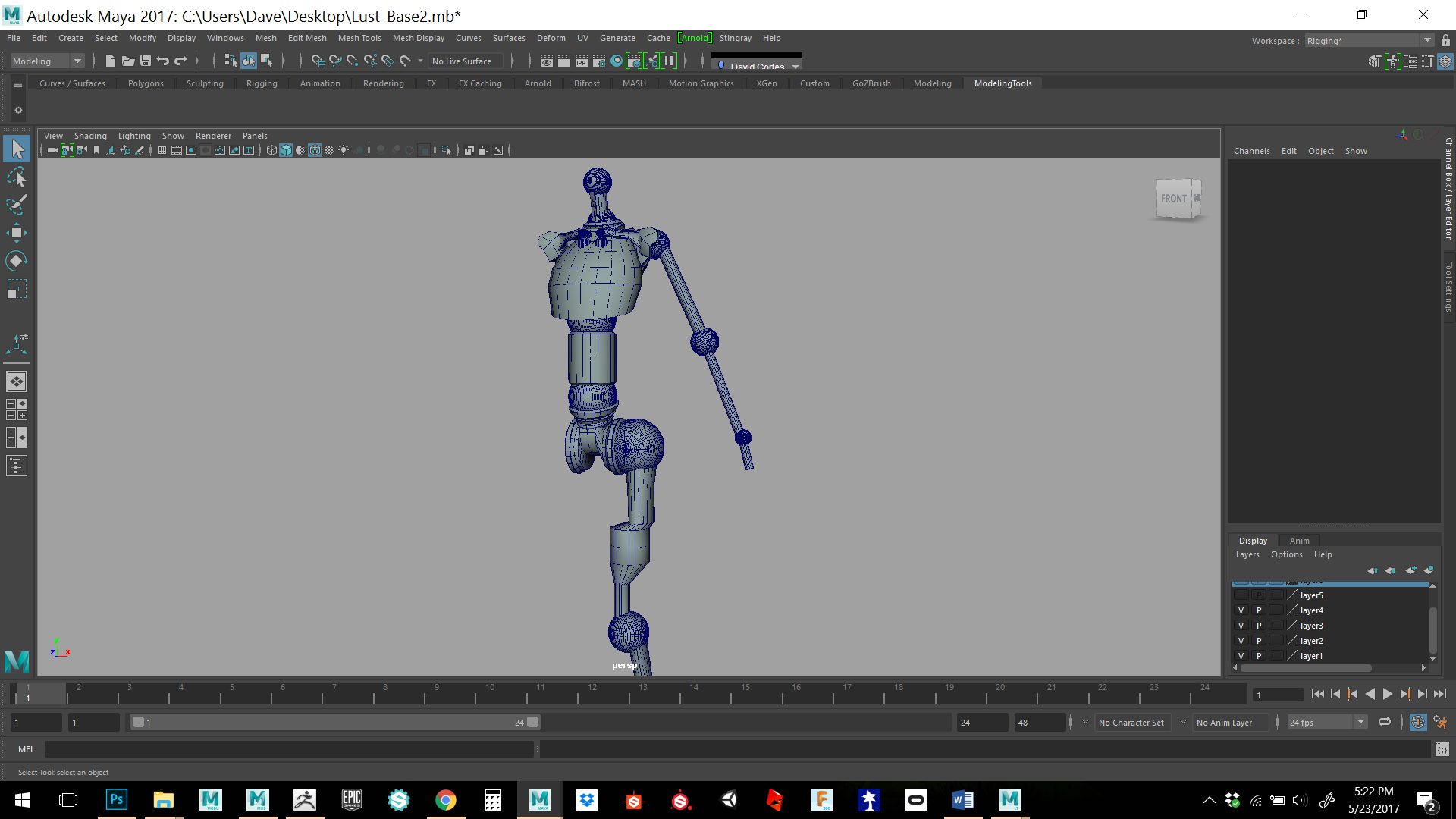The image size is (1456, 819).
Task: Open the Modeling menu set dropdown
Action: click(47, 61)
